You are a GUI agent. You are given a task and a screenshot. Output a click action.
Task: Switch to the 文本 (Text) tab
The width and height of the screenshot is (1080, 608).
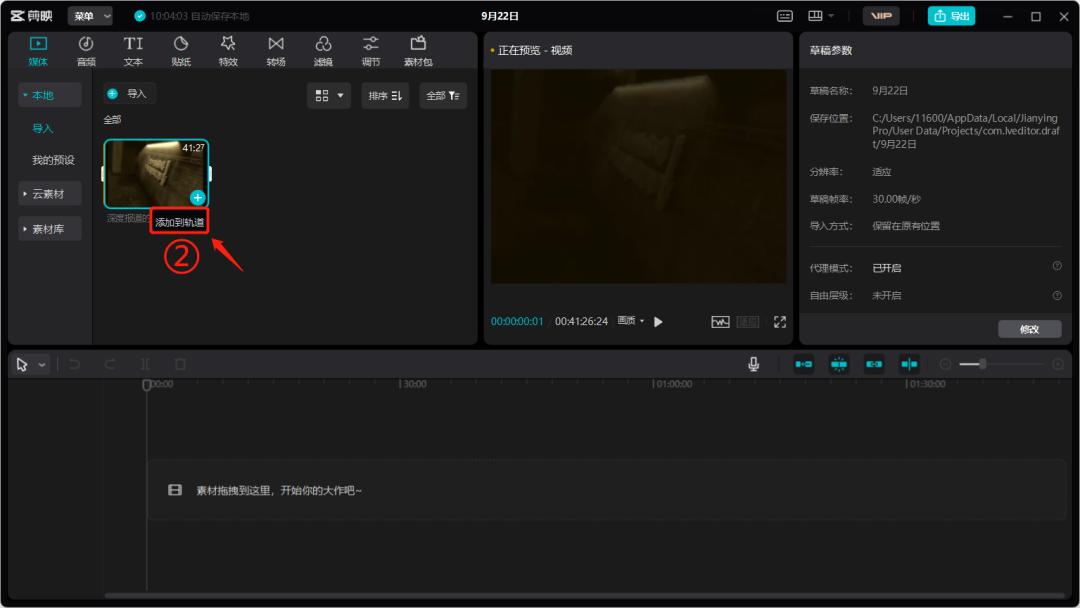tap(133, 51)
